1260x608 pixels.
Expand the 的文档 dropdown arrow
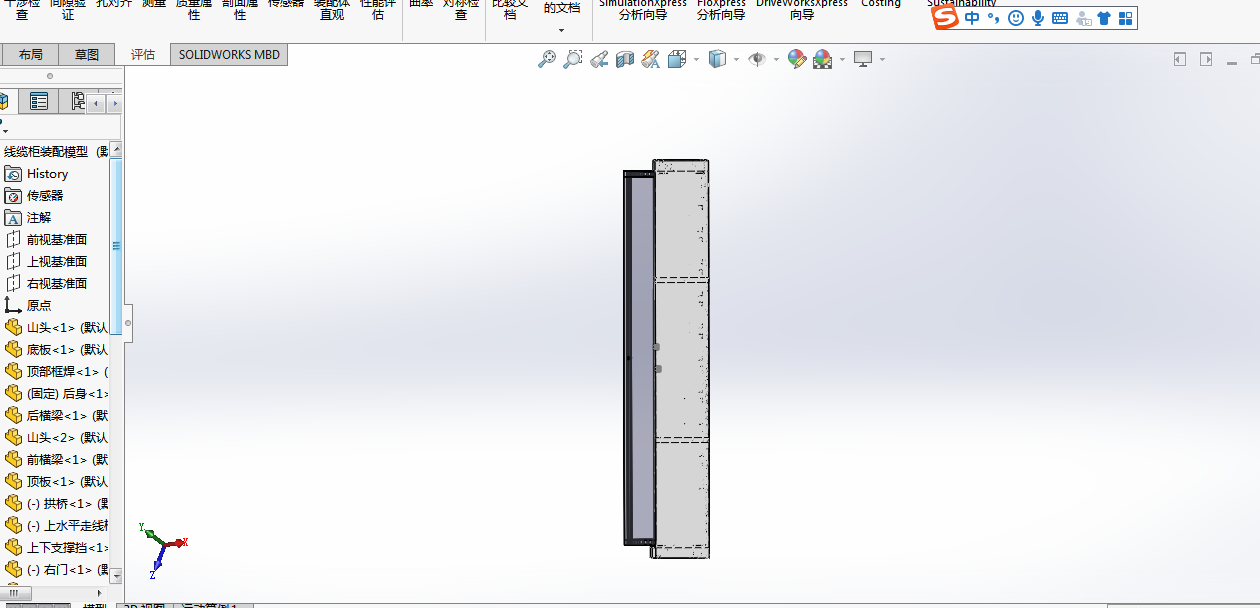(x=561, y=31)
